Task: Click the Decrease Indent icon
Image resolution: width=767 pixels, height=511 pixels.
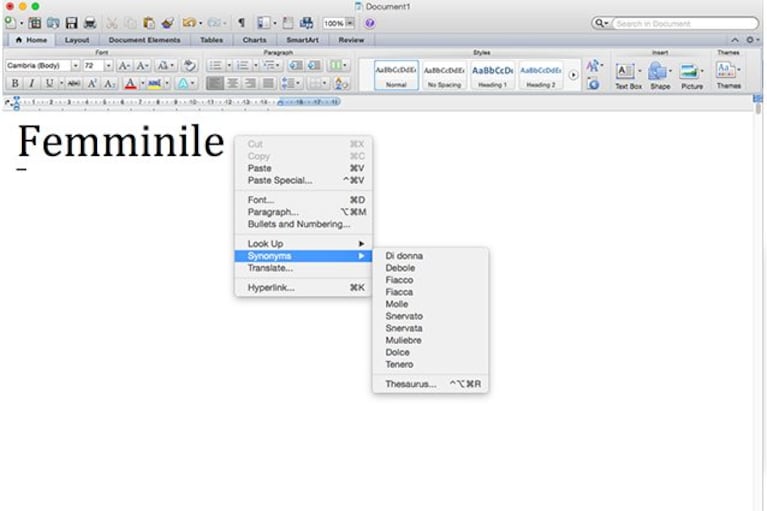Action: point(295,66)
